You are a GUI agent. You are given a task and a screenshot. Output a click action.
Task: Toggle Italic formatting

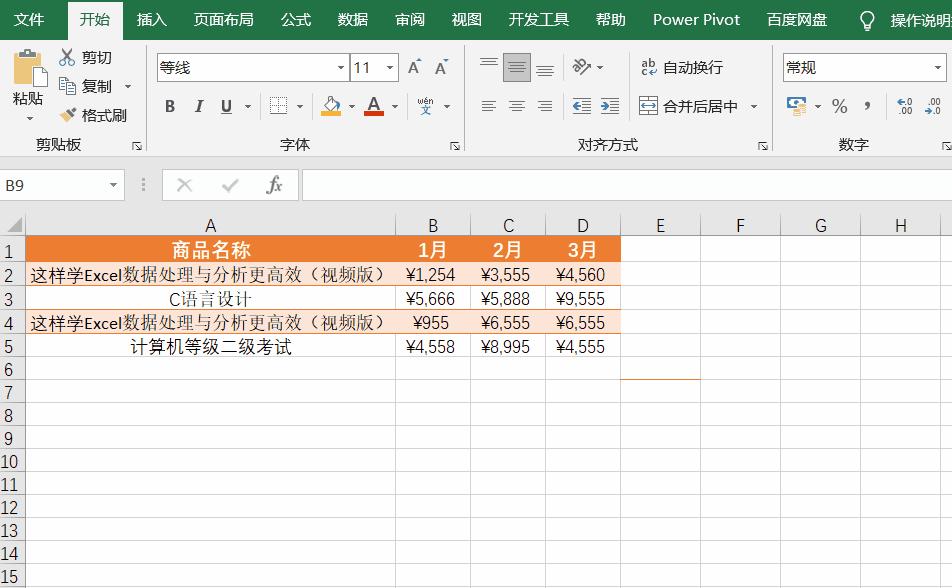point(198,105)
